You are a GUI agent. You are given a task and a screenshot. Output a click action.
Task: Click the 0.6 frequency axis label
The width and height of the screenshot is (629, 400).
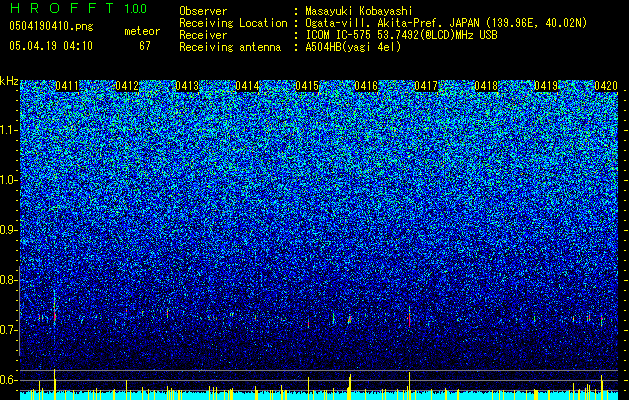[9, 380]
